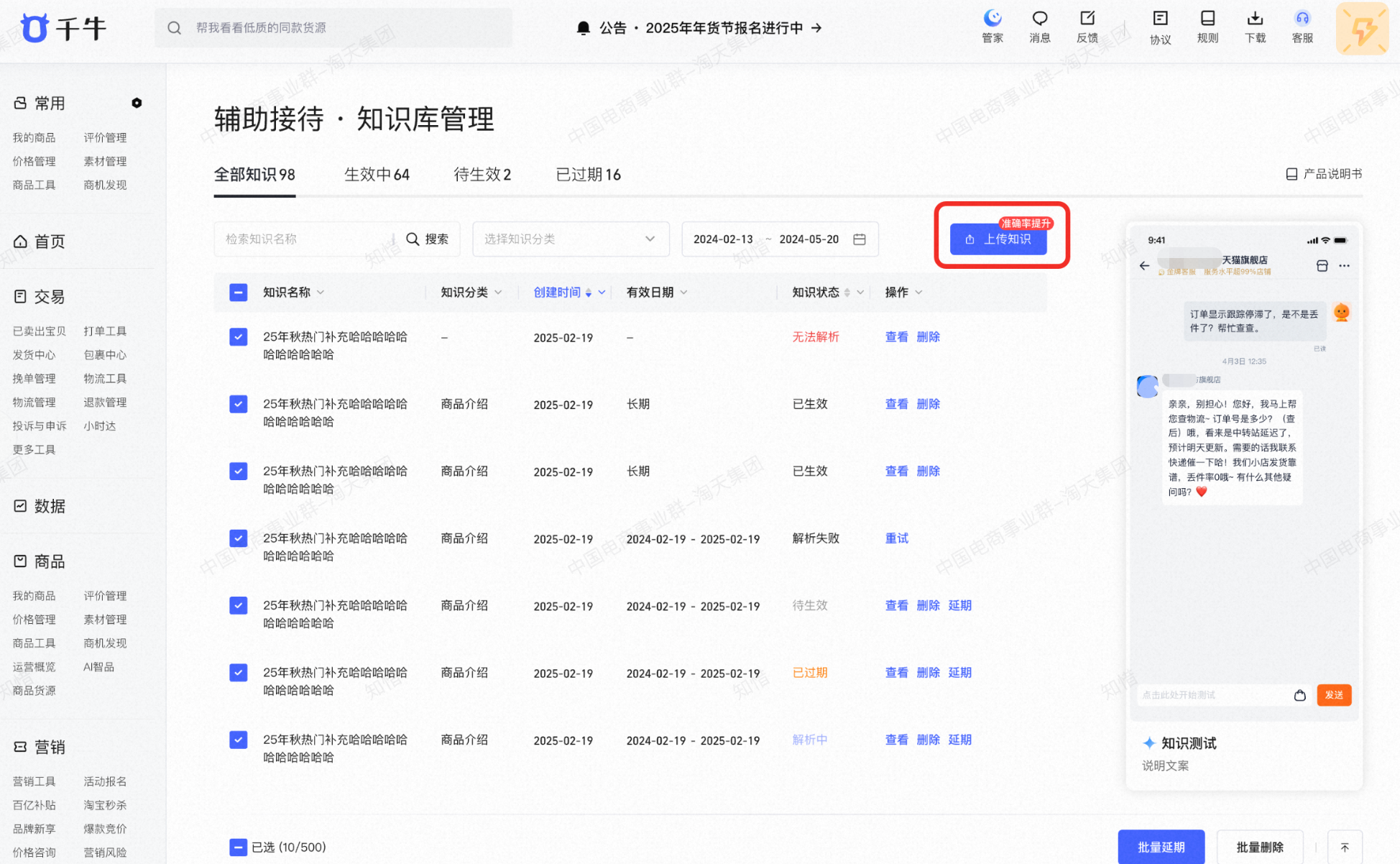Click the start date 2024-02-13 field
The height and width of the screenshot is (864, 1400).
click(723, 239)
